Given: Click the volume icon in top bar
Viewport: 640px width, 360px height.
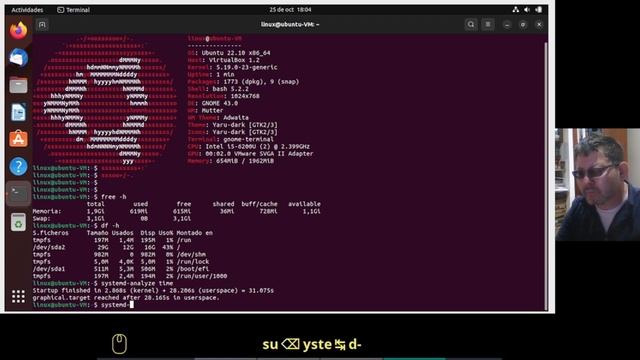Looking at the screenshot, I should click(527, 10).
